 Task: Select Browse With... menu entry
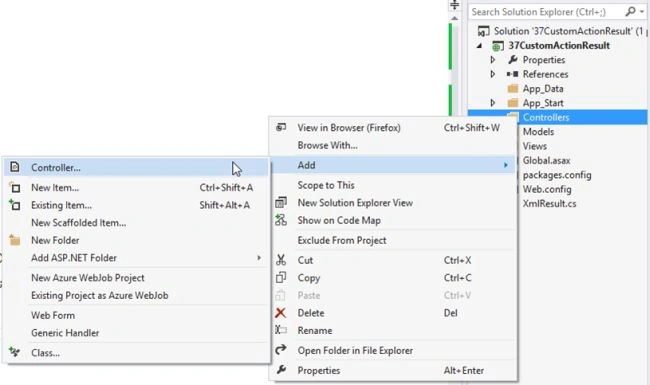[393, 145]
